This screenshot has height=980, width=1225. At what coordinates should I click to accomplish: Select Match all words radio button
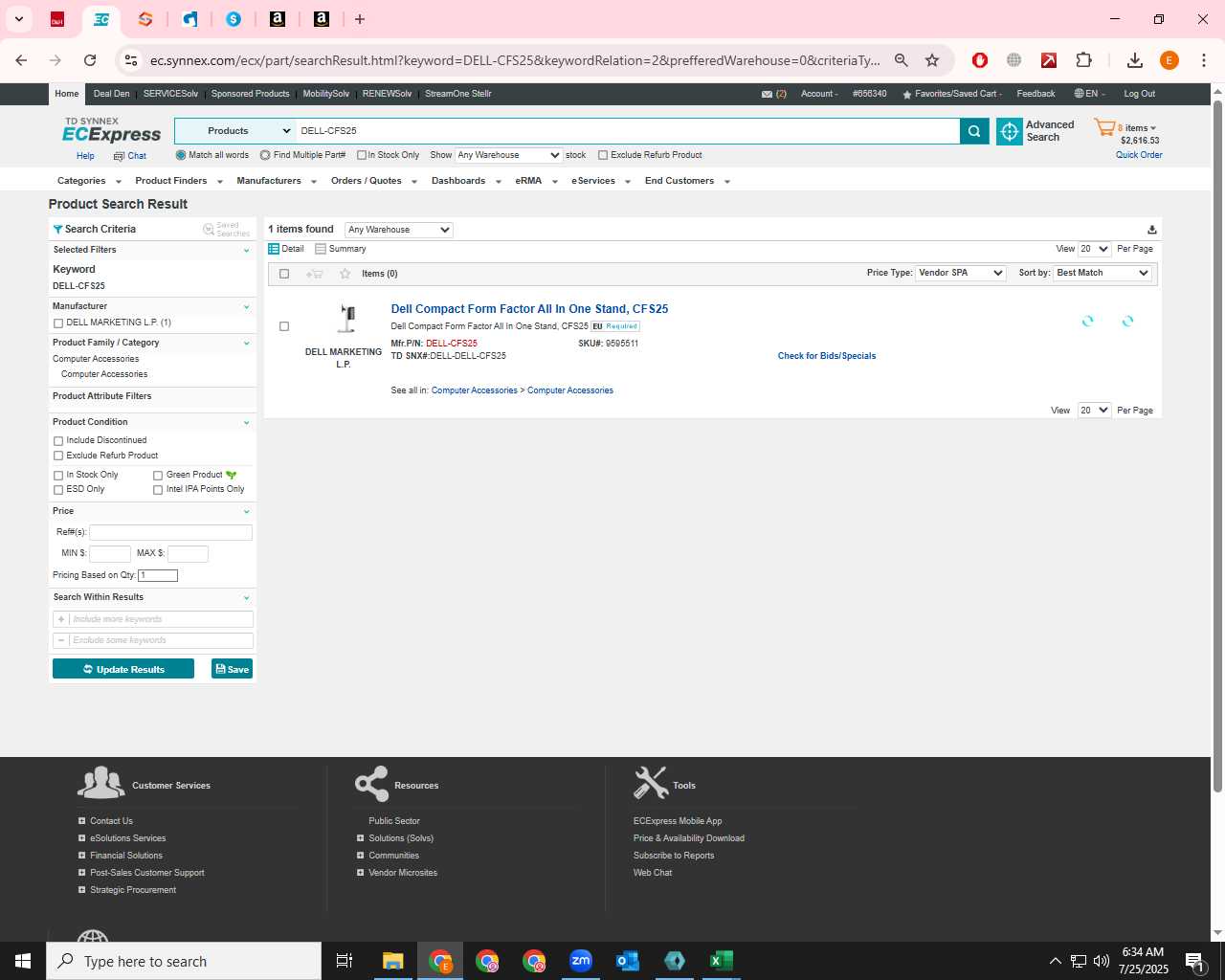(x=181, y=155)
